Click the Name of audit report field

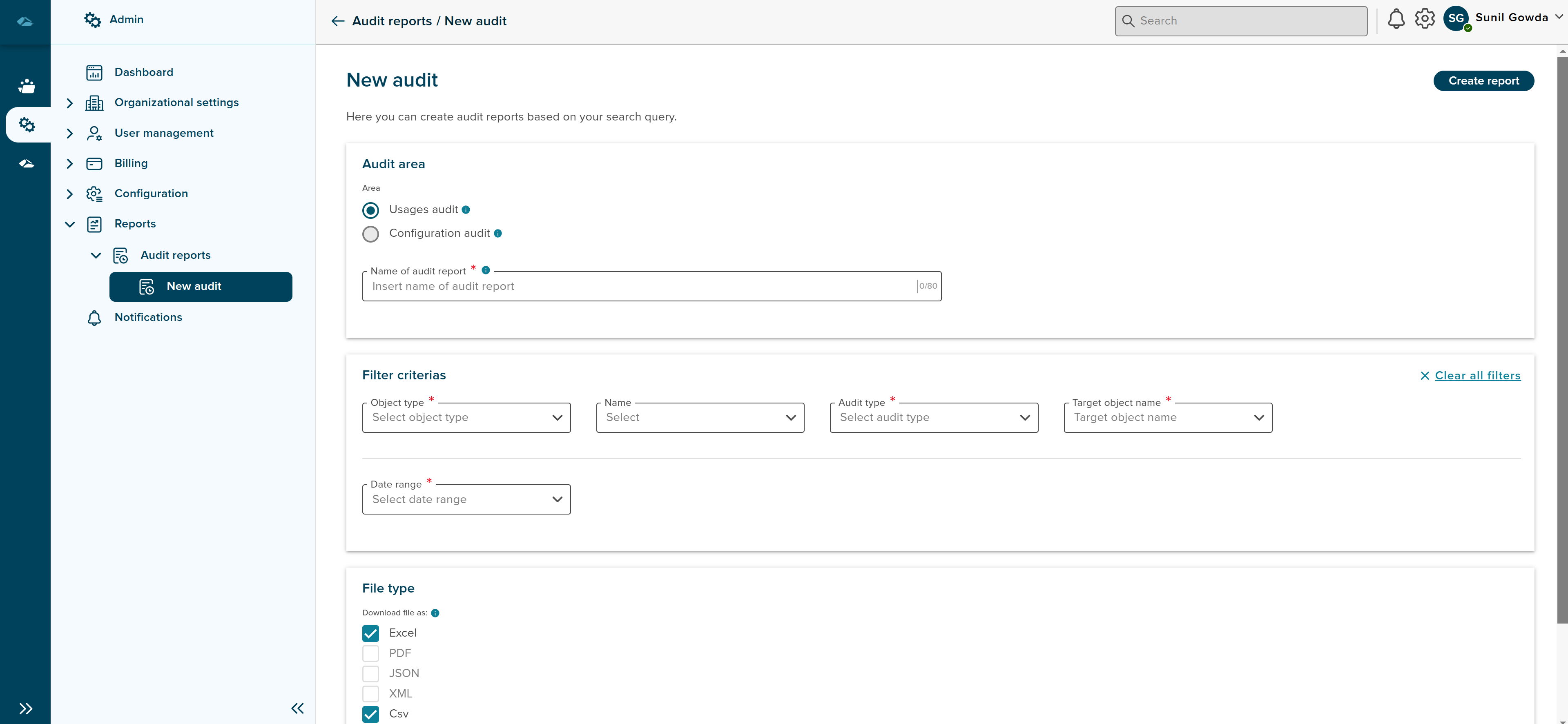(639, 287)
